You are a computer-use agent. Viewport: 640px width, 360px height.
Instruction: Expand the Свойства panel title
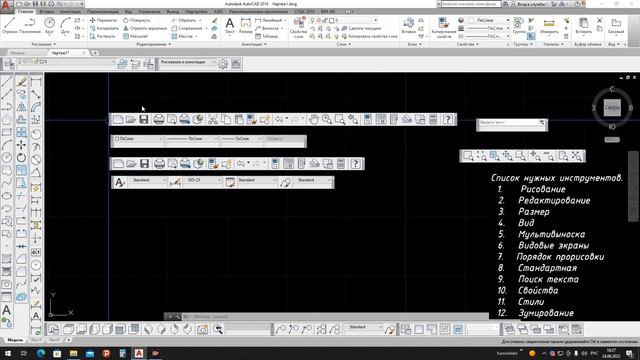pyautogui.click(x=468, y=44)
